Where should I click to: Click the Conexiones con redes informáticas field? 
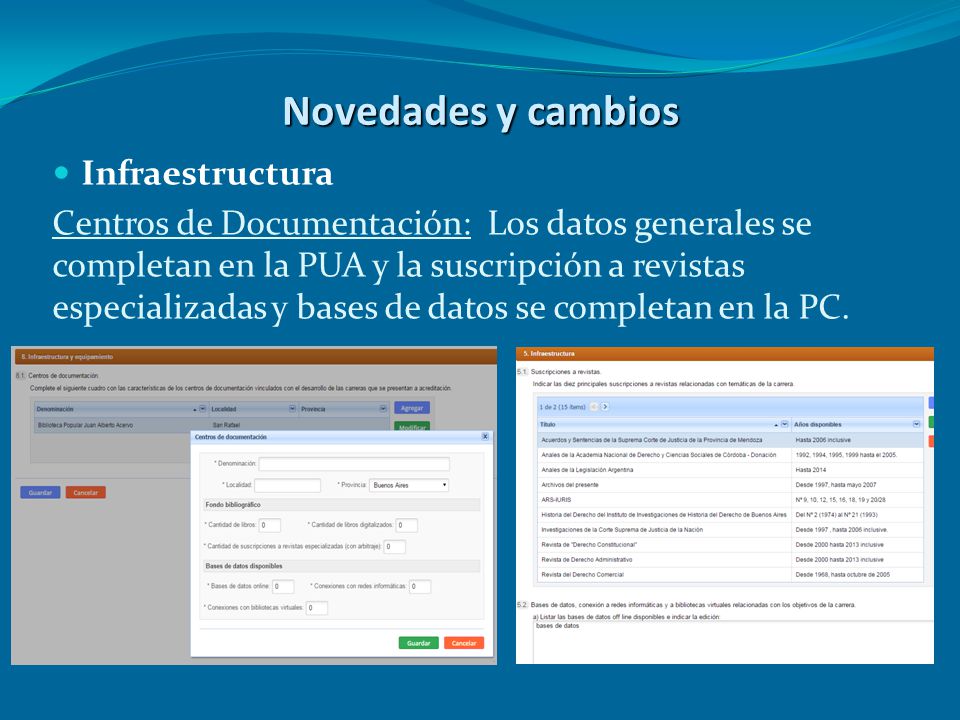[420, 587]
